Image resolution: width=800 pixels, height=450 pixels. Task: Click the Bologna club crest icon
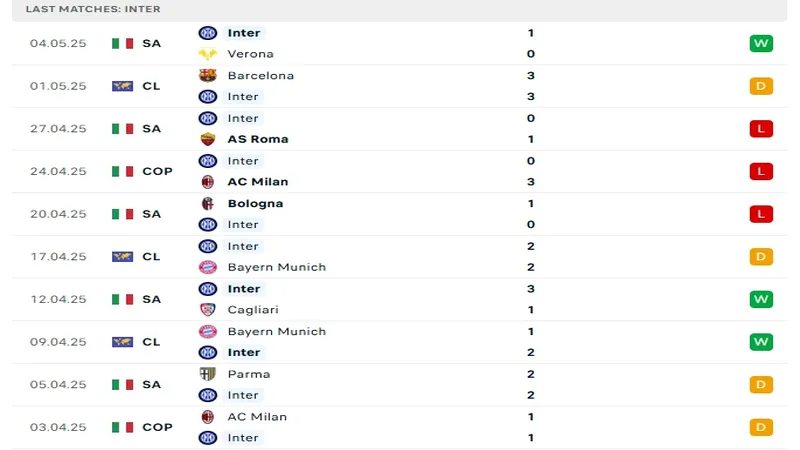(207, 203)
